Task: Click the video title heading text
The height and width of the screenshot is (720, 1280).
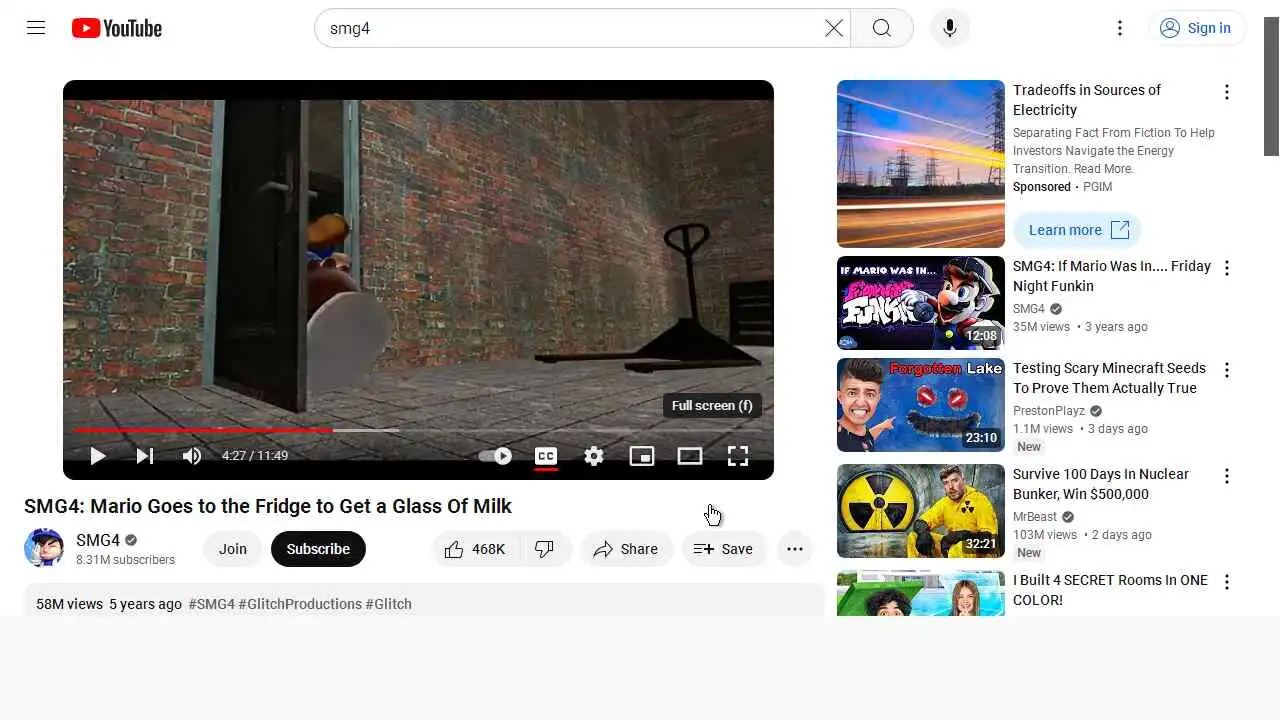Action: click(x=268, y=506)
